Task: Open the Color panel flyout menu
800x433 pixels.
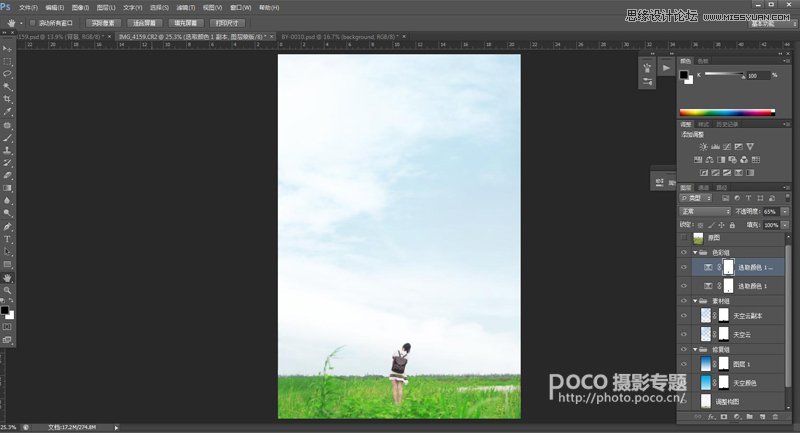Action: tap(786, 61)
